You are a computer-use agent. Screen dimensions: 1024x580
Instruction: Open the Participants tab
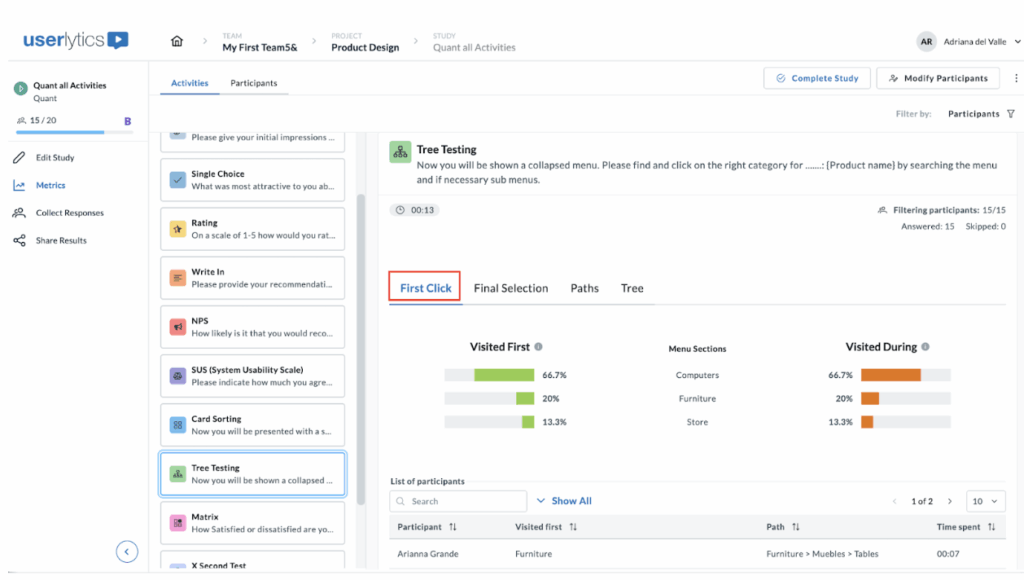[252, 83]
